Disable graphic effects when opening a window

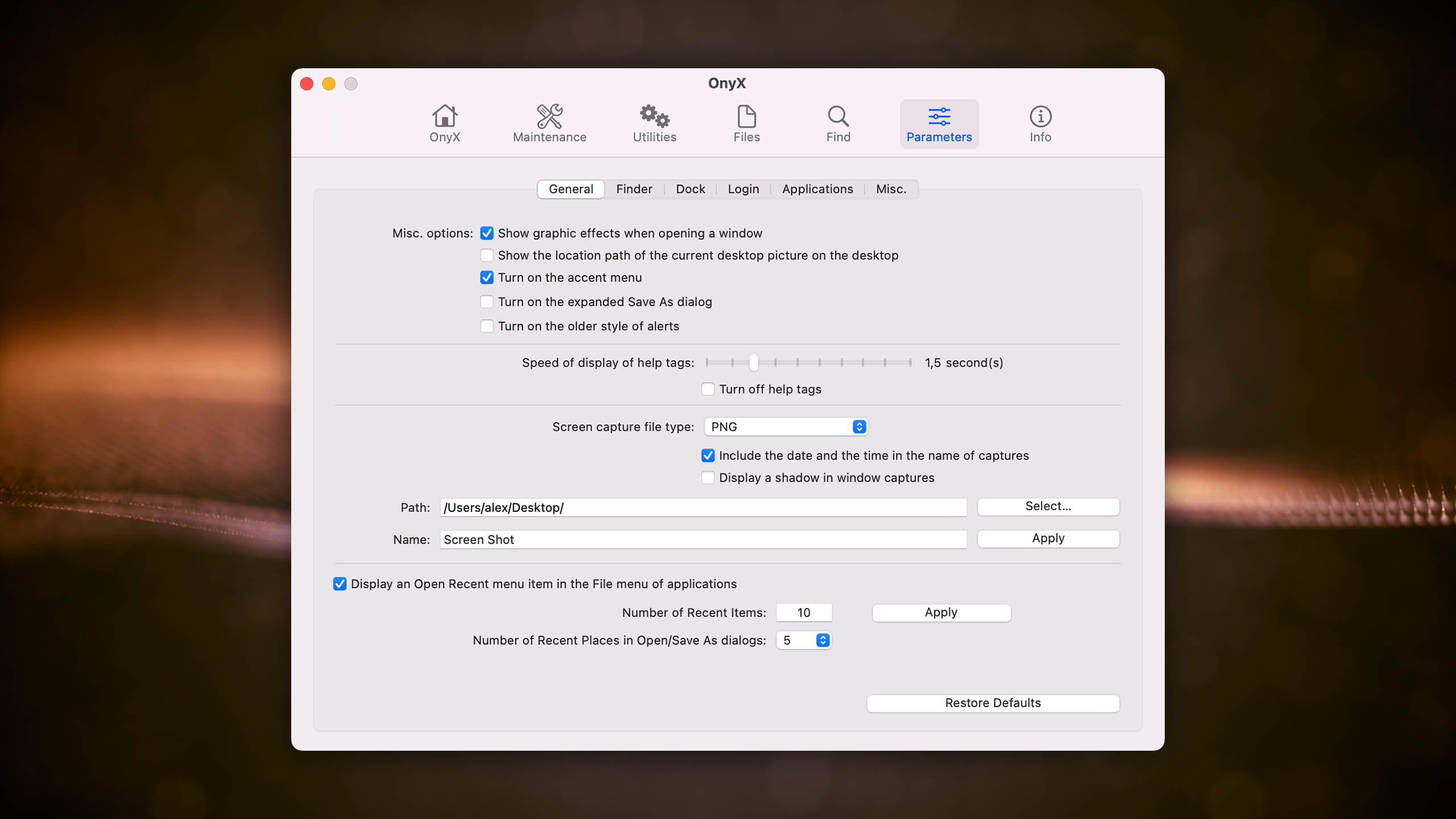pyautogui.click(x=487, y=233)
